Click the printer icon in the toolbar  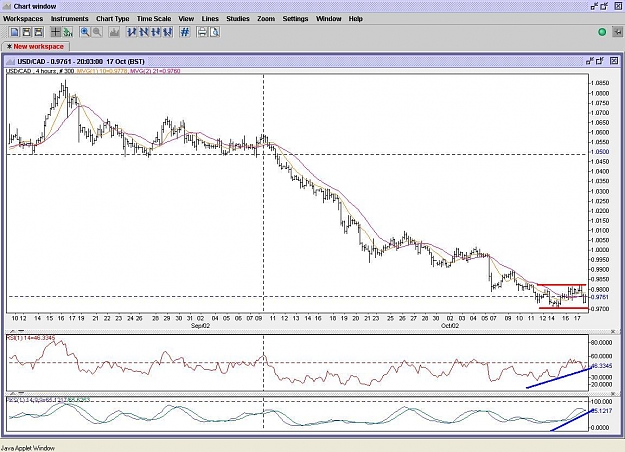click(202, 32)
